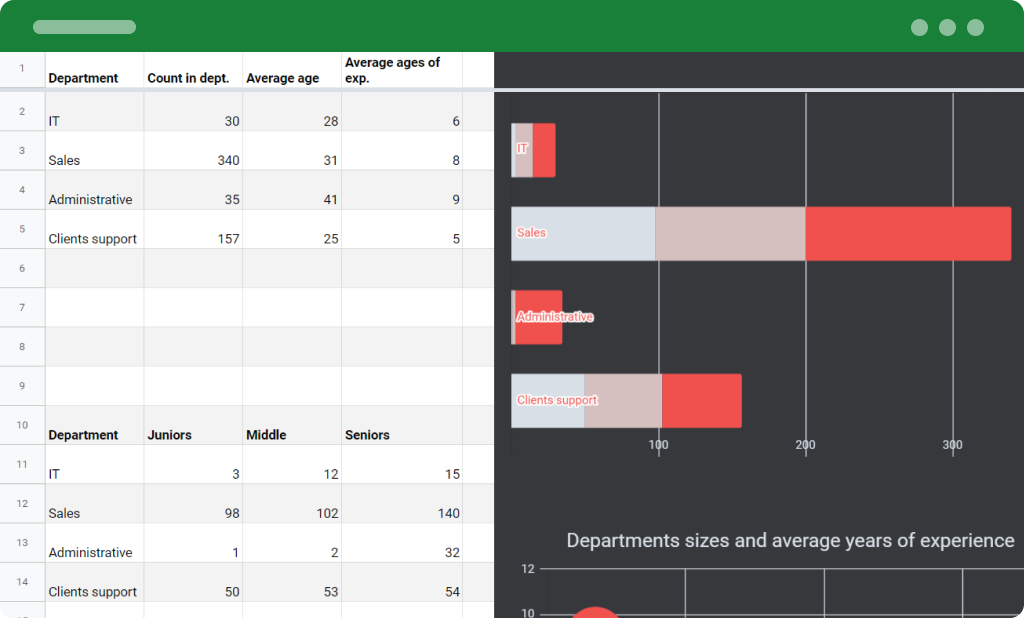Select the 'Count in dept.' header cell
The image size is (1024, 618).
193,70
